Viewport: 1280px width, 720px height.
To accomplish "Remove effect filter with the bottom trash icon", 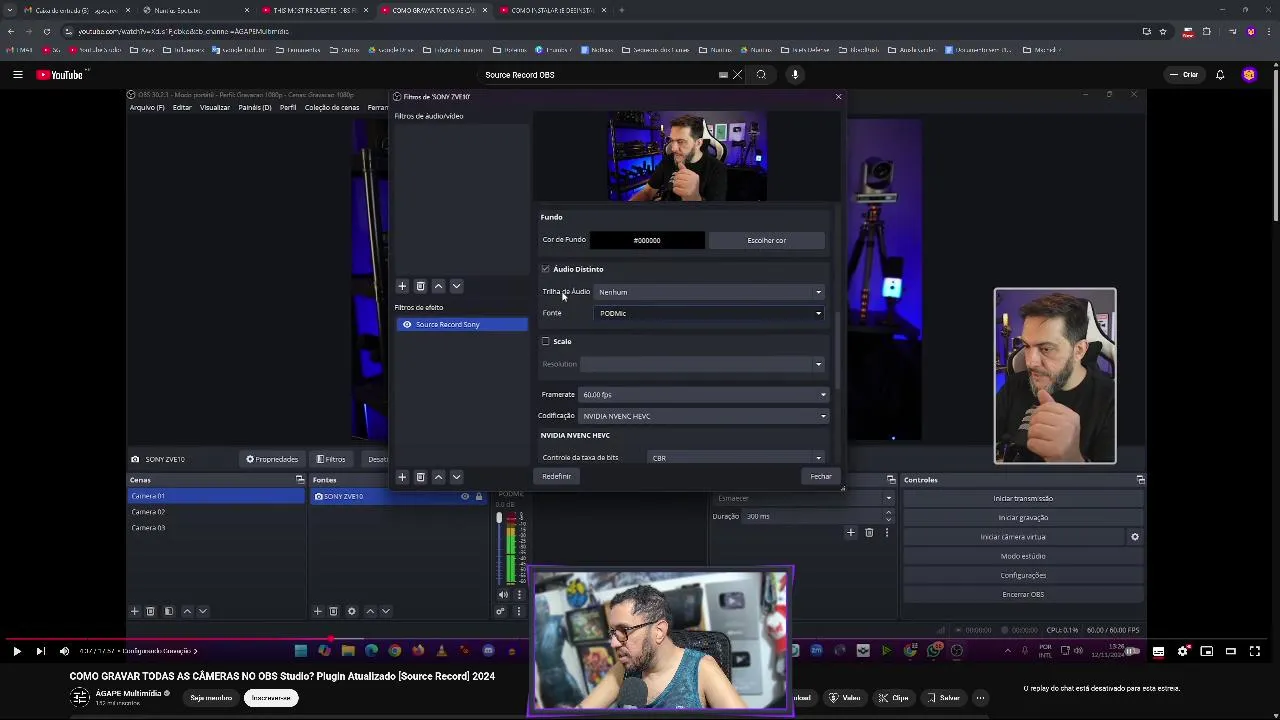I will 420,477.
